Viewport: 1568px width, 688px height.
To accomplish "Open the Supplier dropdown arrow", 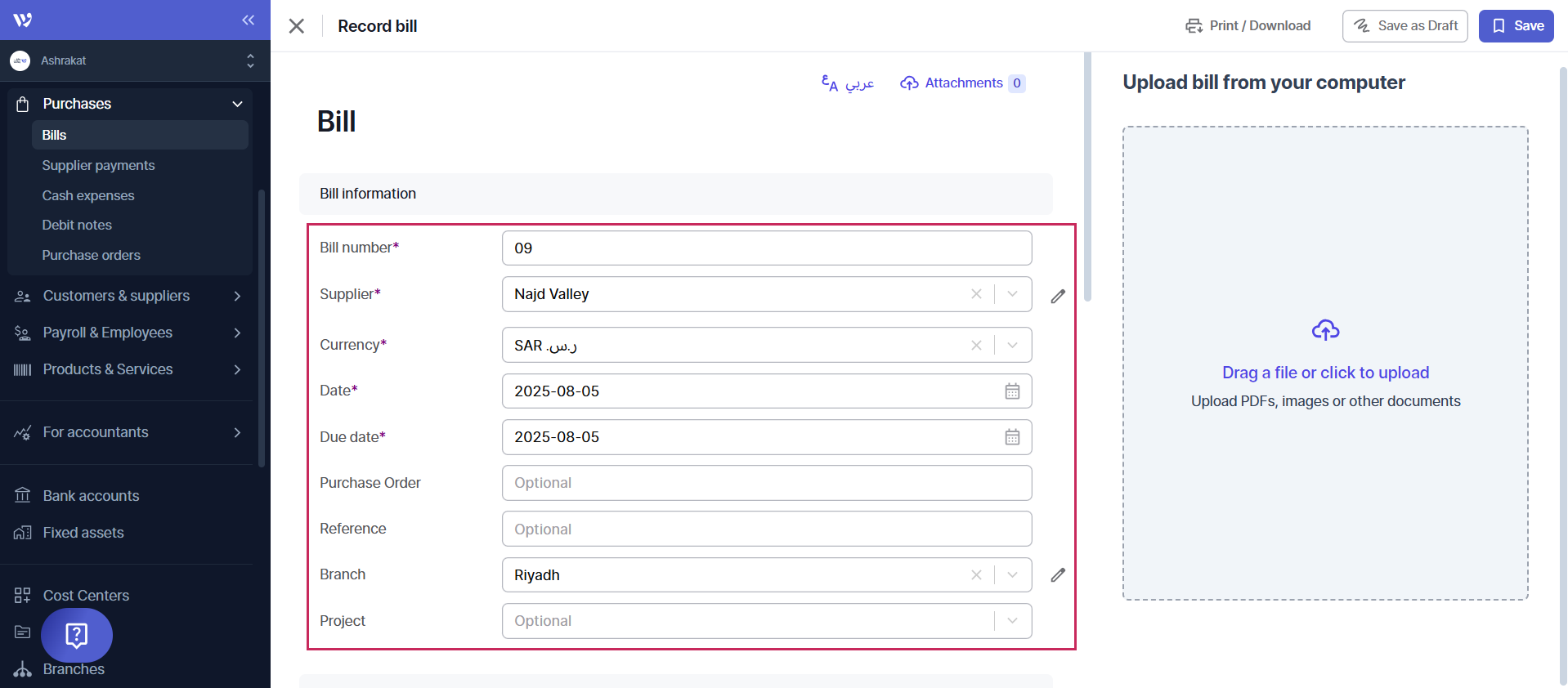I will point(1012,294).
